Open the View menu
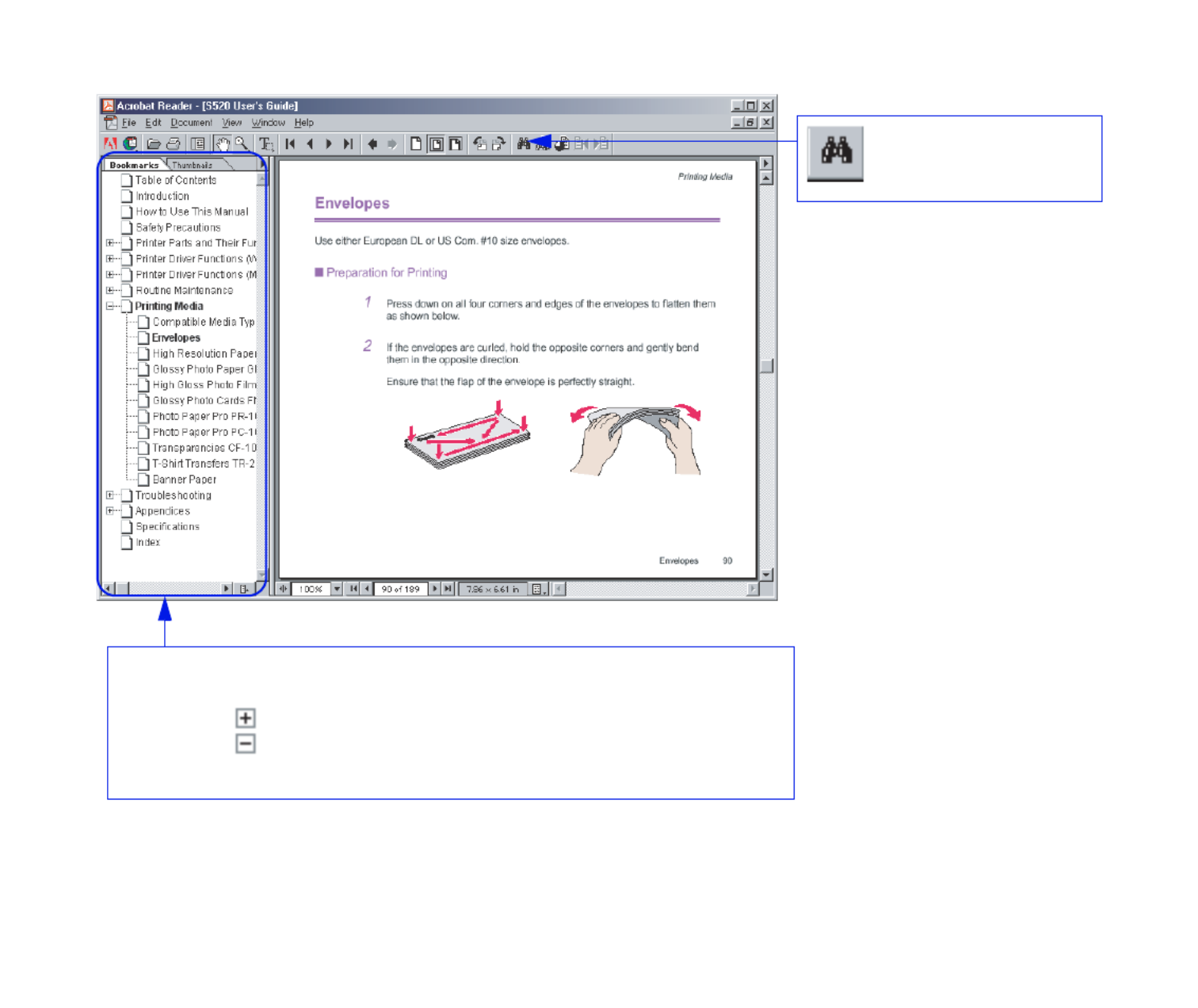1198x1008 pixels. click(231, 123)
